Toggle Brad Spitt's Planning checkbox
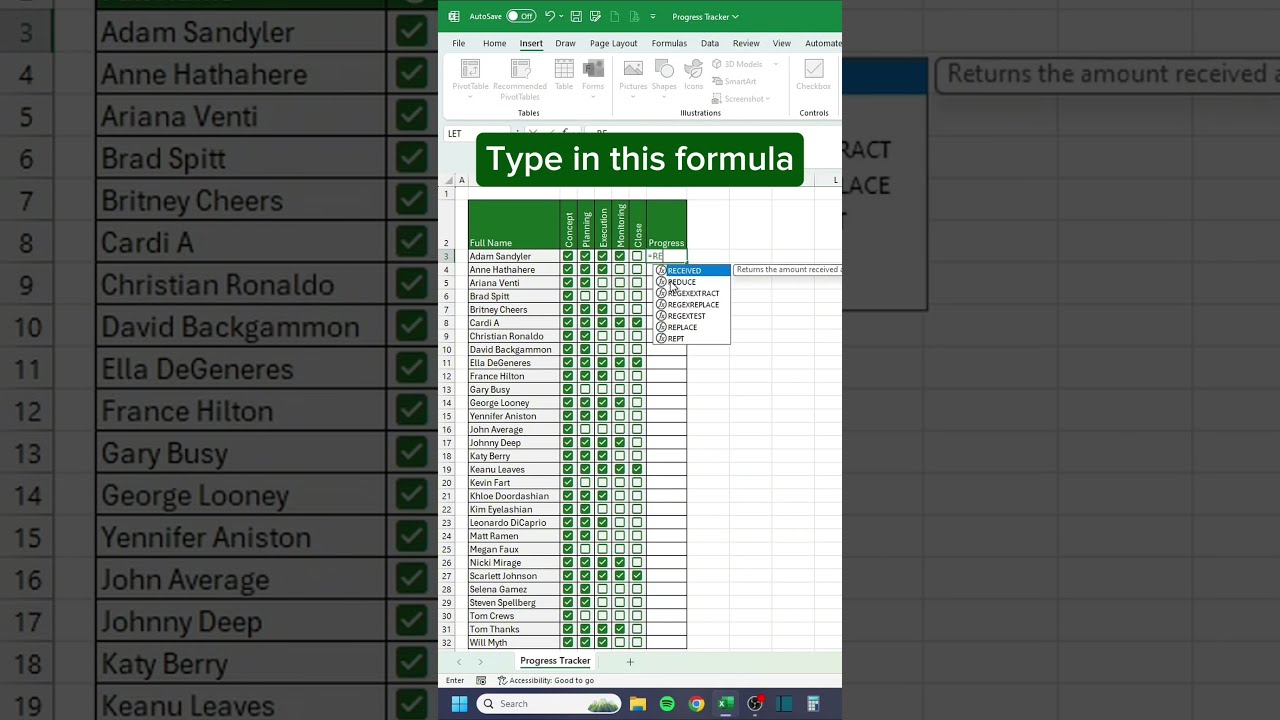 [x=585, y=297]
